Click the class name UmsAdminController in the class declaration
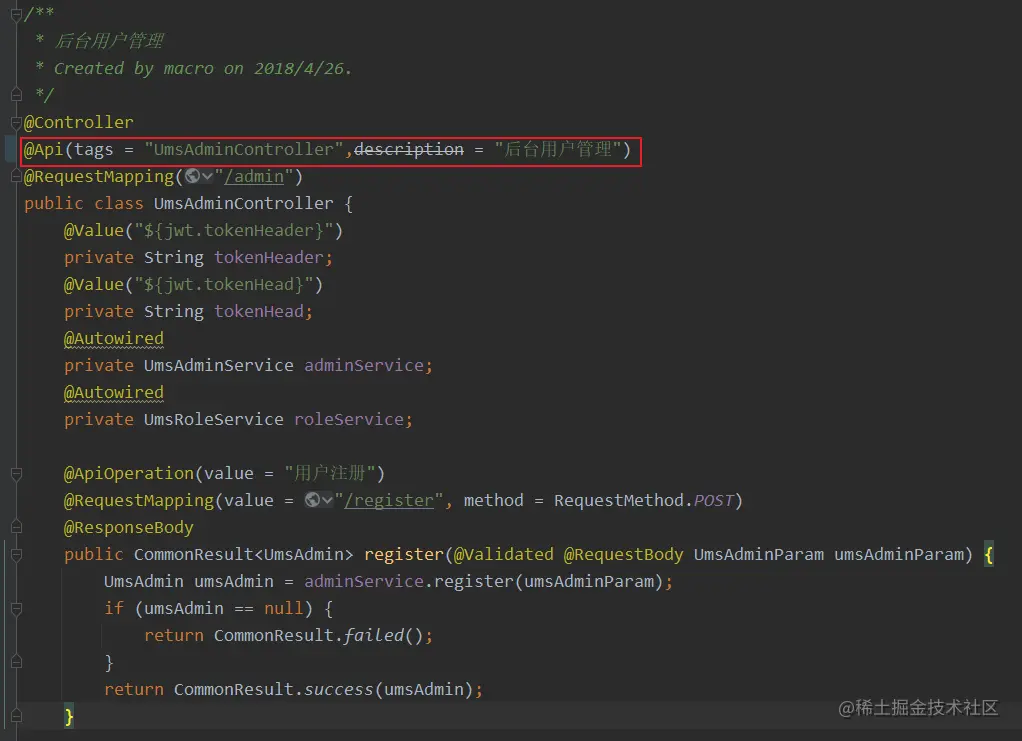The height and width of the screenshot is (741, 1022). [244, 203]
